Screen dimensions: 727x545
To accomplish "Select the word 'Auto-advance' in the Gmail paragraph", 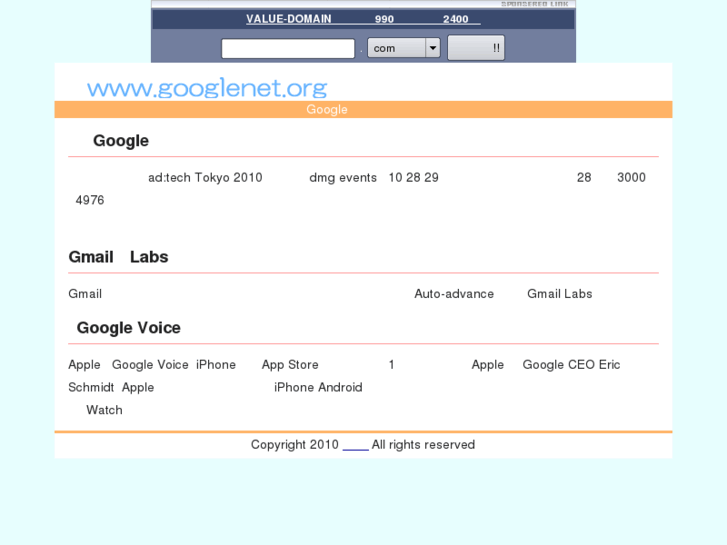I will [454, 294].
